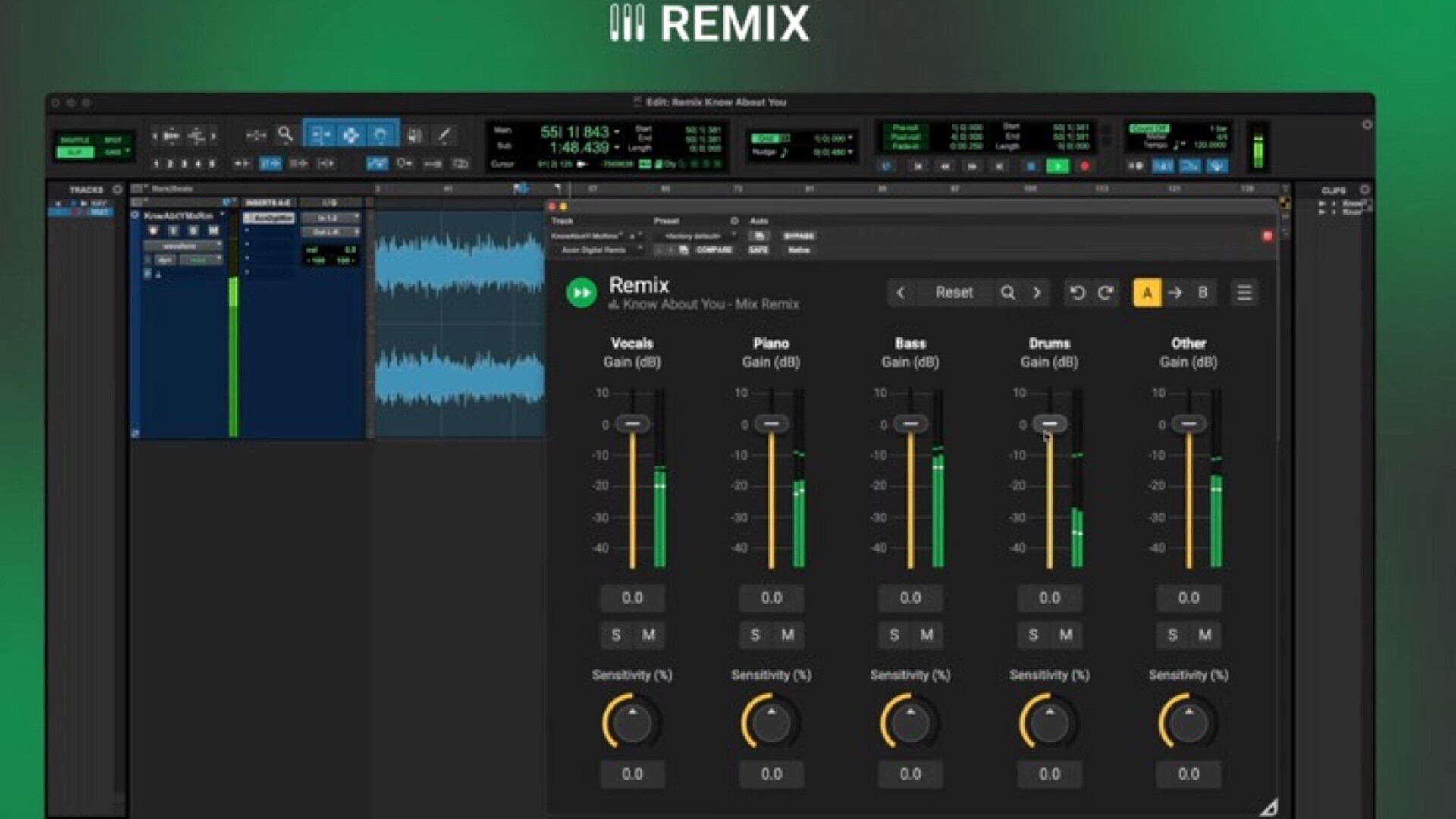Click the rewind transport button
The width and height of the screenshot is (1456, 819).
[x=945, y=165]
